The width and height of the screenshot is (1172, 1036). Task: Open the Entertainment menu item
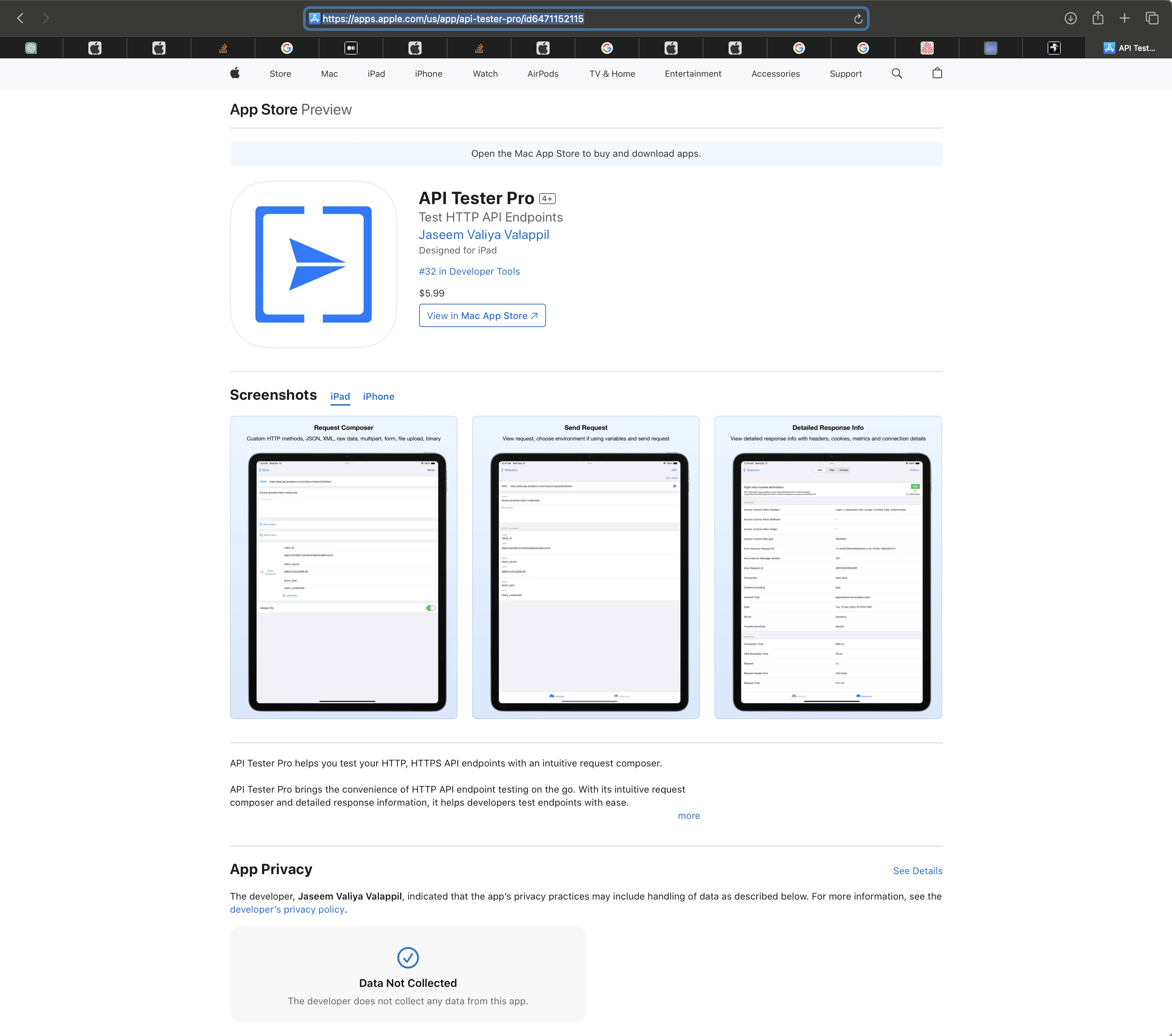tap(693, 74)
